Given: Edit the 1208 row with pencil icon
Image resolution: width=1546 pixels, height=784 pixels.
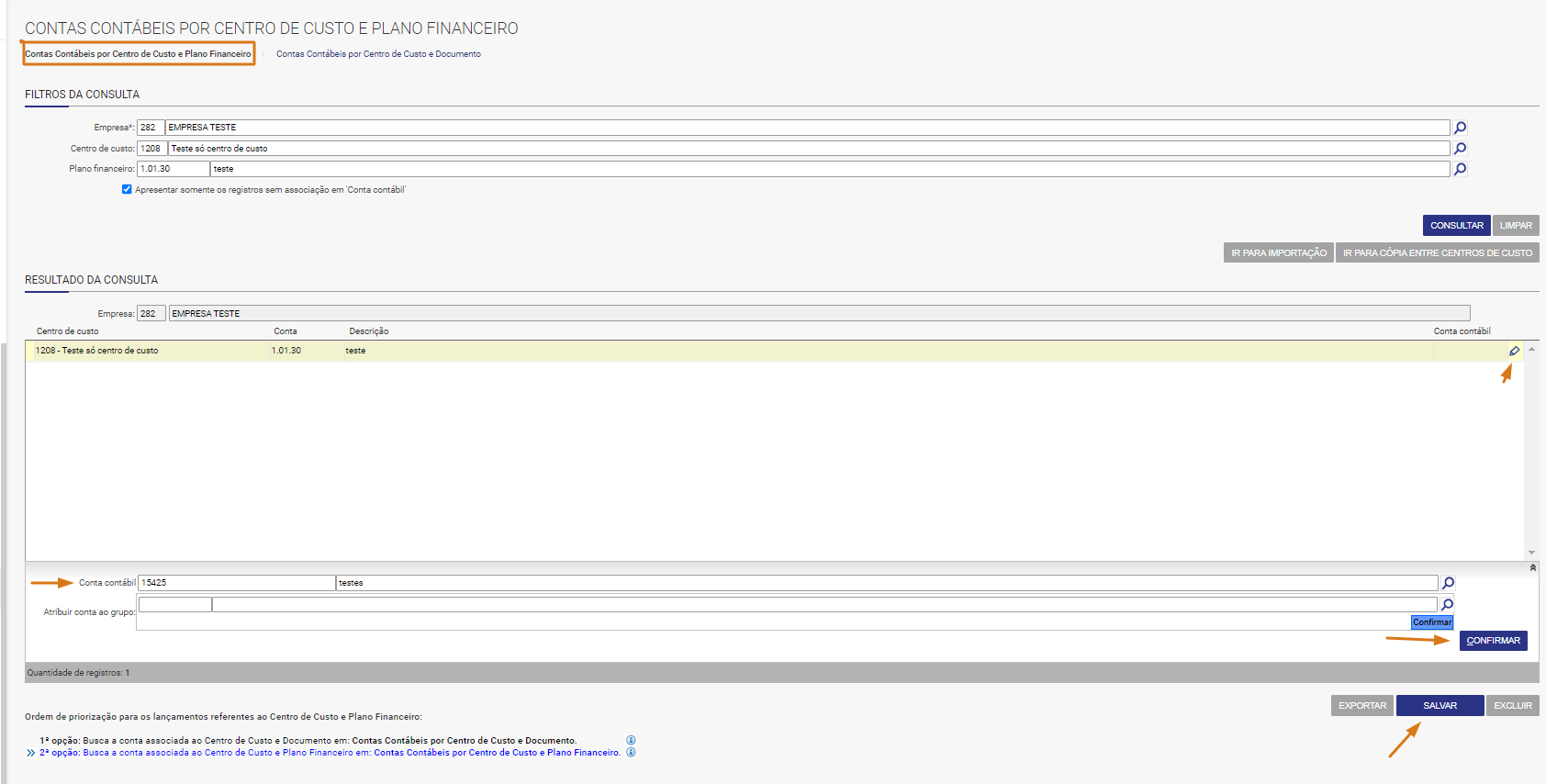Looking at the screenshot, I should (x=1514, y=351).
